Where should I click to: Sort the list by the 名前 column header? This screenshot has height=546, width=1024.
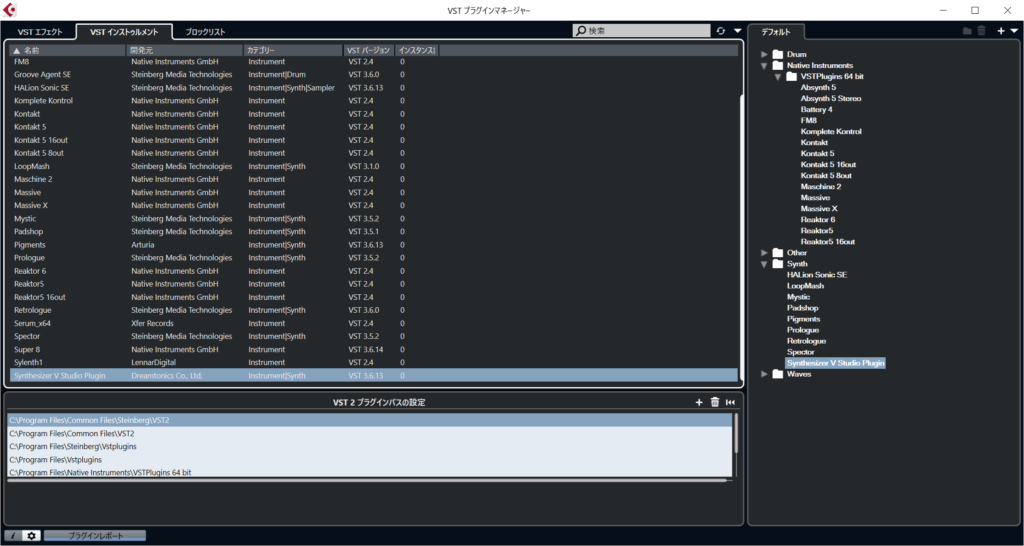[68, 50]
